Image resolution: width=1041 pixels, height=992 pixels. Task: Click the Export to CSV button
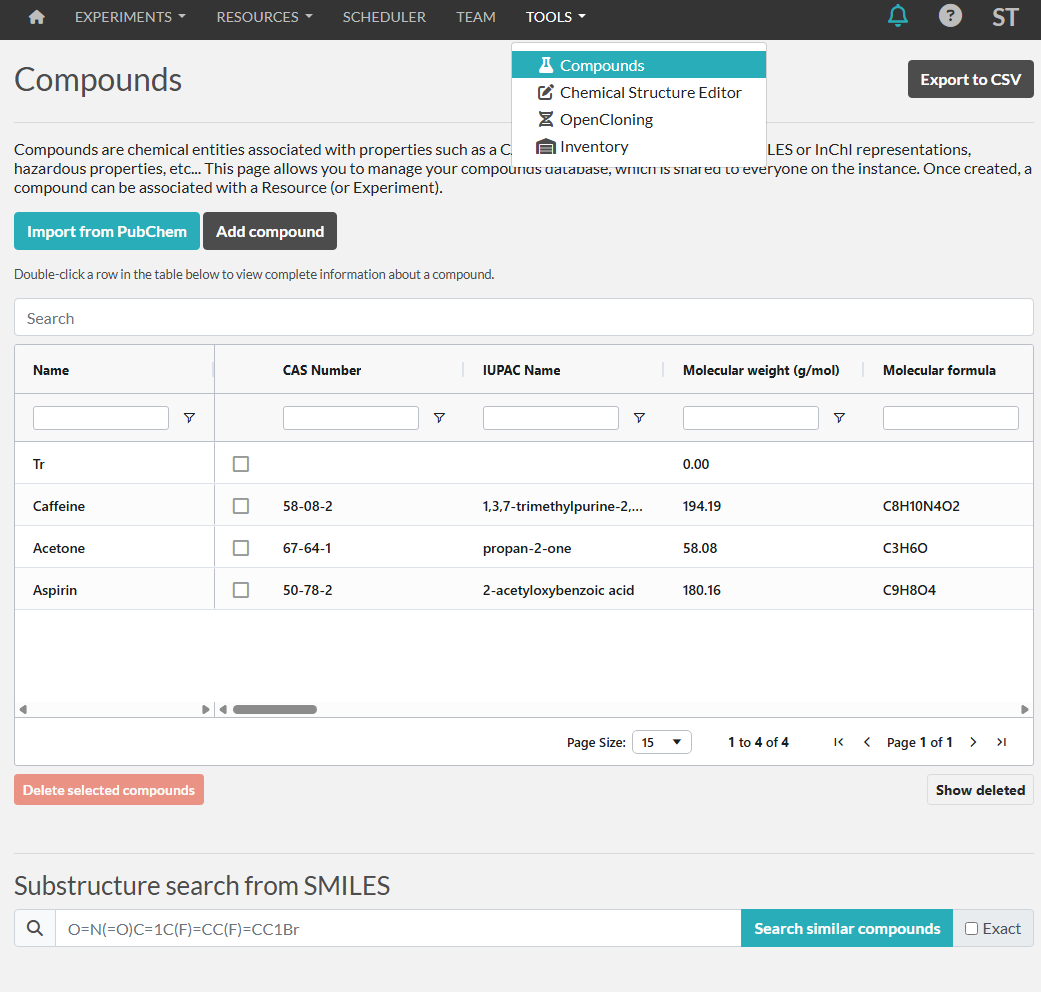click(x=970, y=80)
